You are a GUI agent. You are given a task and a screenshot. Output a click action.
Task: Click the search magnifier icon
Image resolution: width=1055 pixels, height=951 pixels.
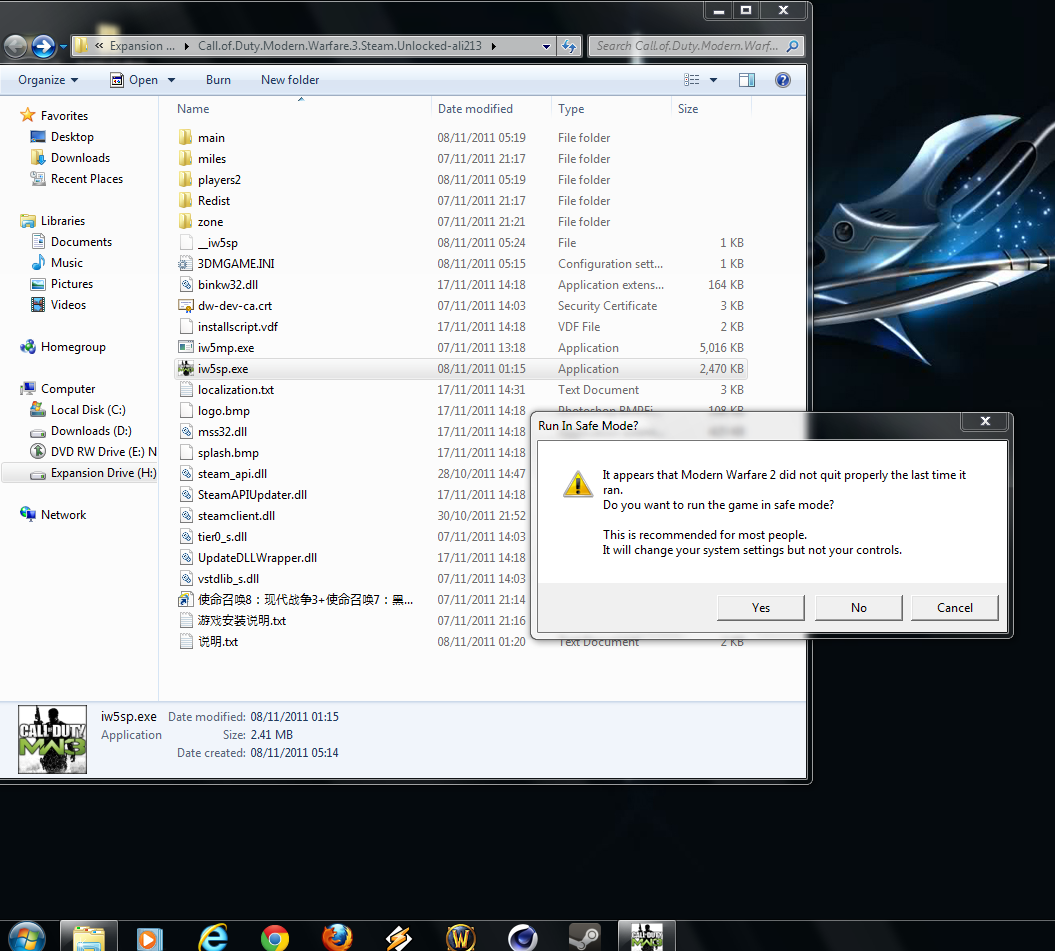[x=793, y=46]
